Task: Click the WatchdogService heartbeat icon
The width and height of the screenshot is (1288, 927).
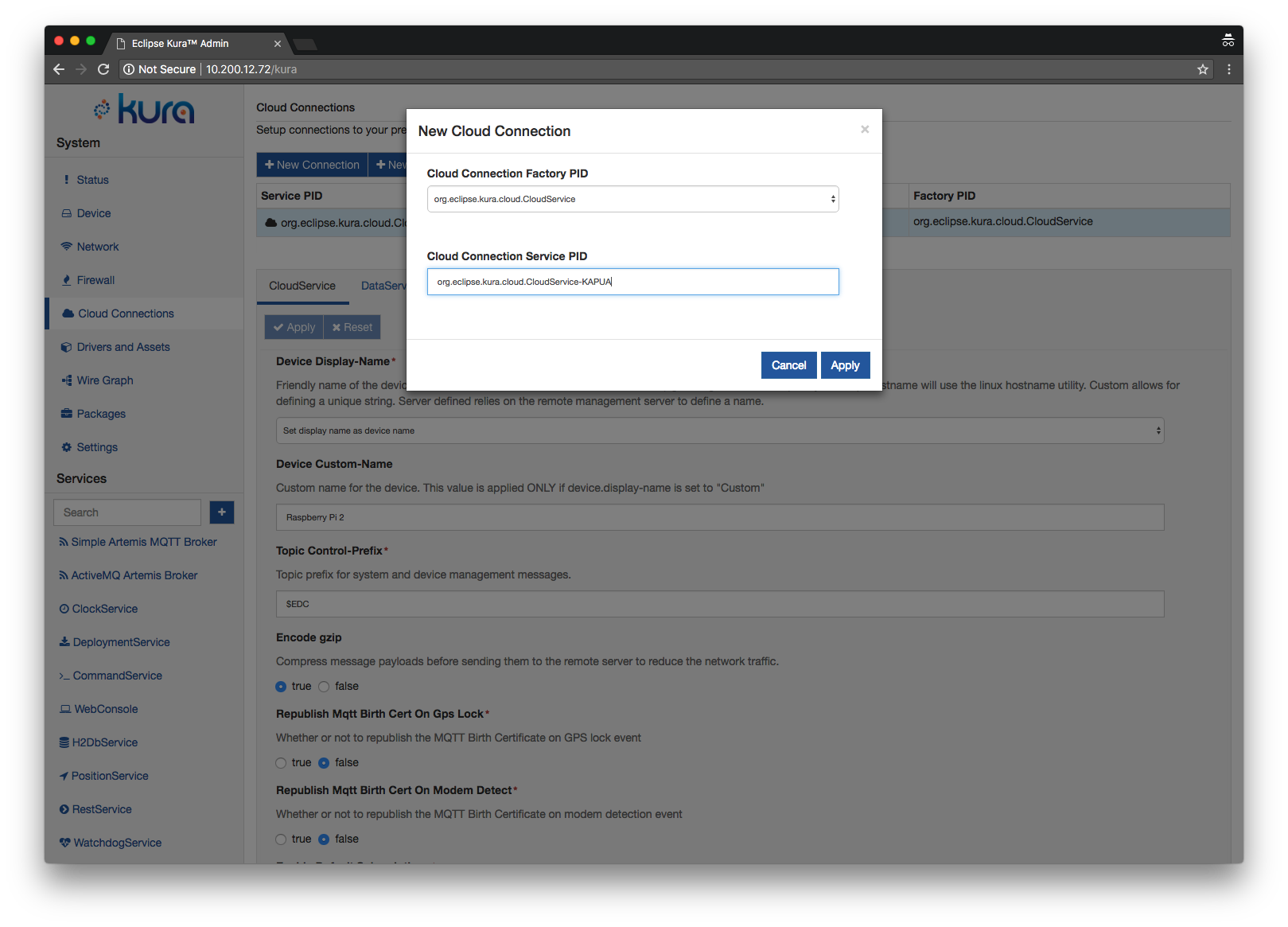Action: coord(65,843)
